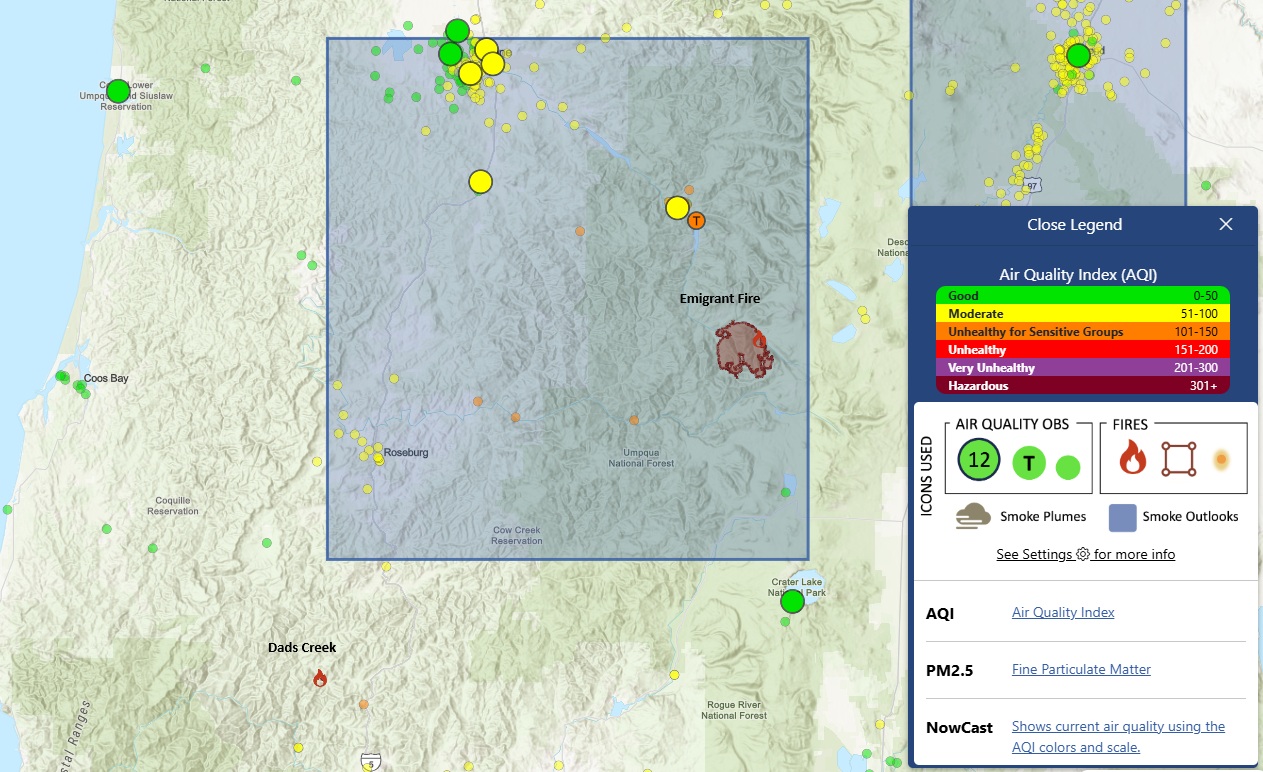Click the Close Legend header text
Screen dimensions: 1263x772
pos(1074,225)
